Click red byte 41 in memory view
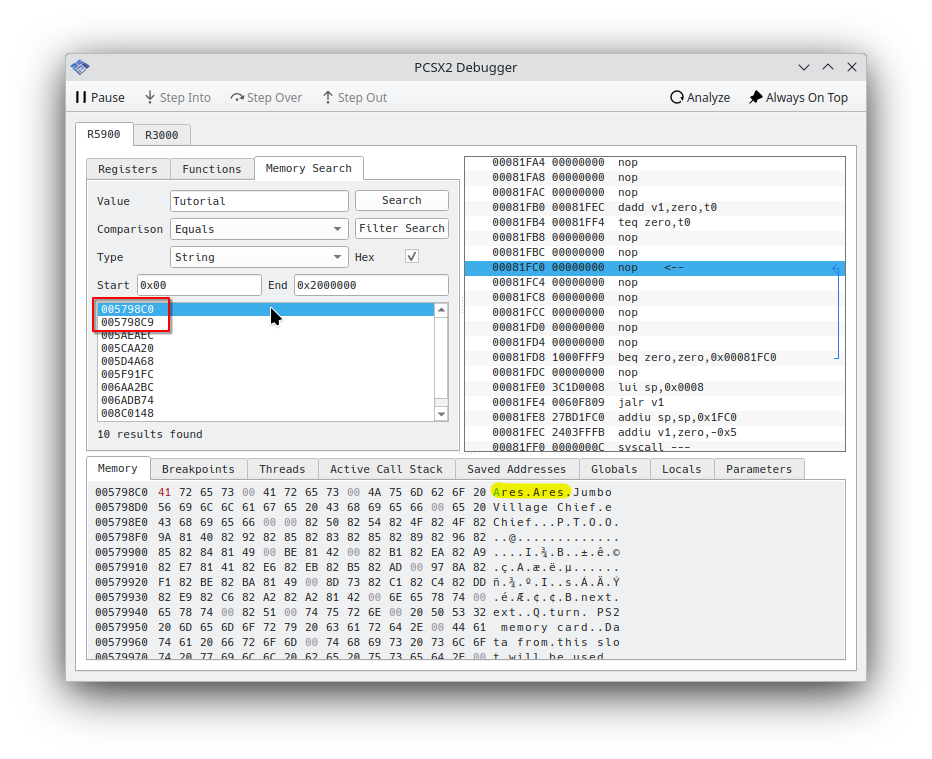The image size is (932, 759). coord(164,492)
